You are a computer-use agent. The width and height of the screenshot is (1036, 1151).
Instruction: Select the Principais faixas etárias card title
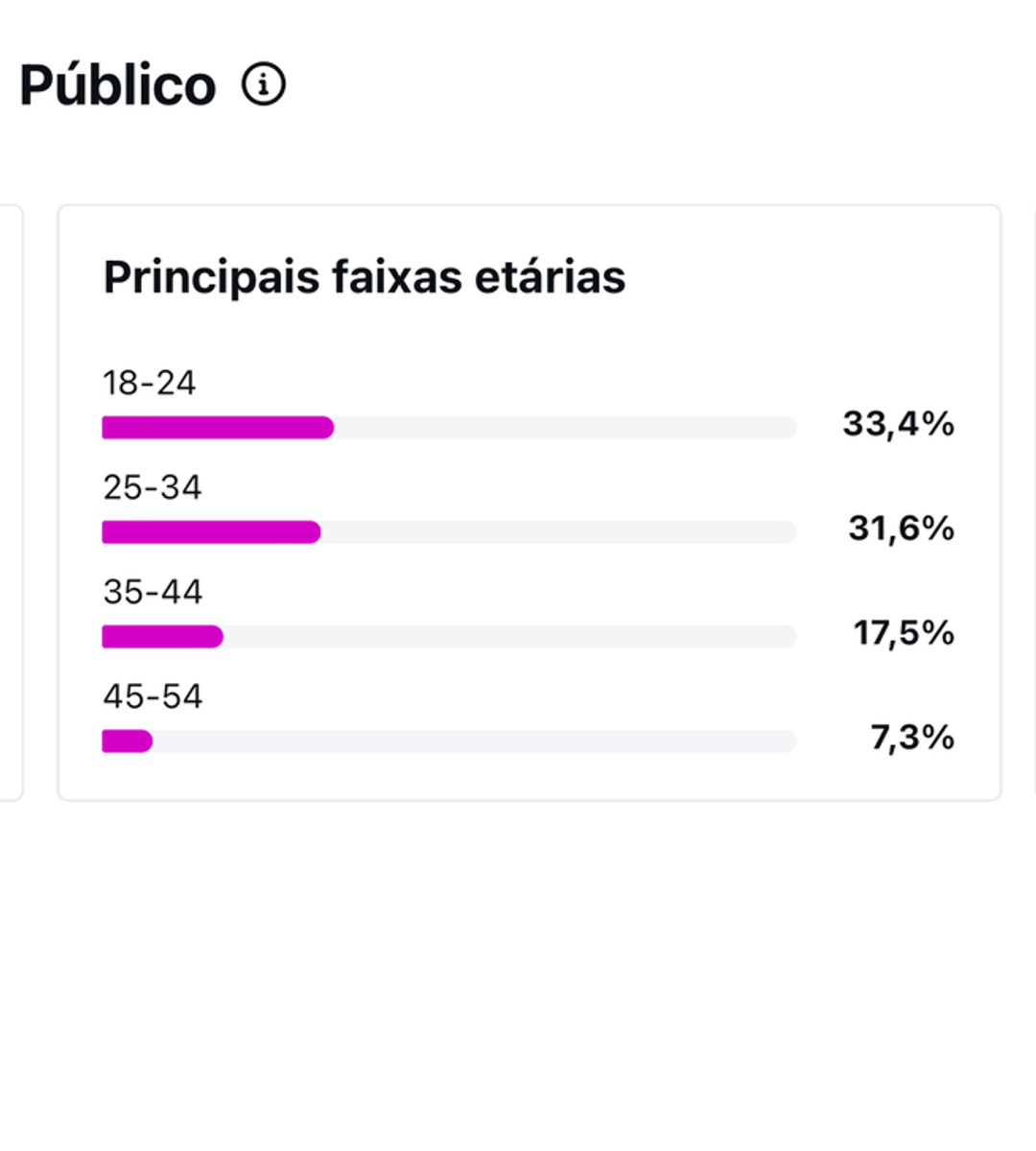365,277
